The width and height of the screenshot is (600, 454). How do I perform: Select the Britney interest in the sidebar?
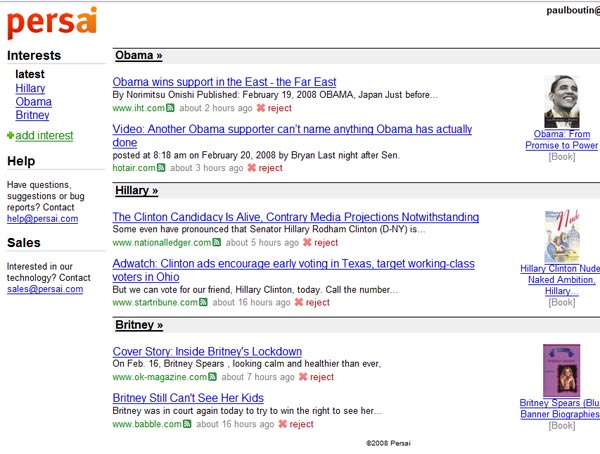(32, 115)
